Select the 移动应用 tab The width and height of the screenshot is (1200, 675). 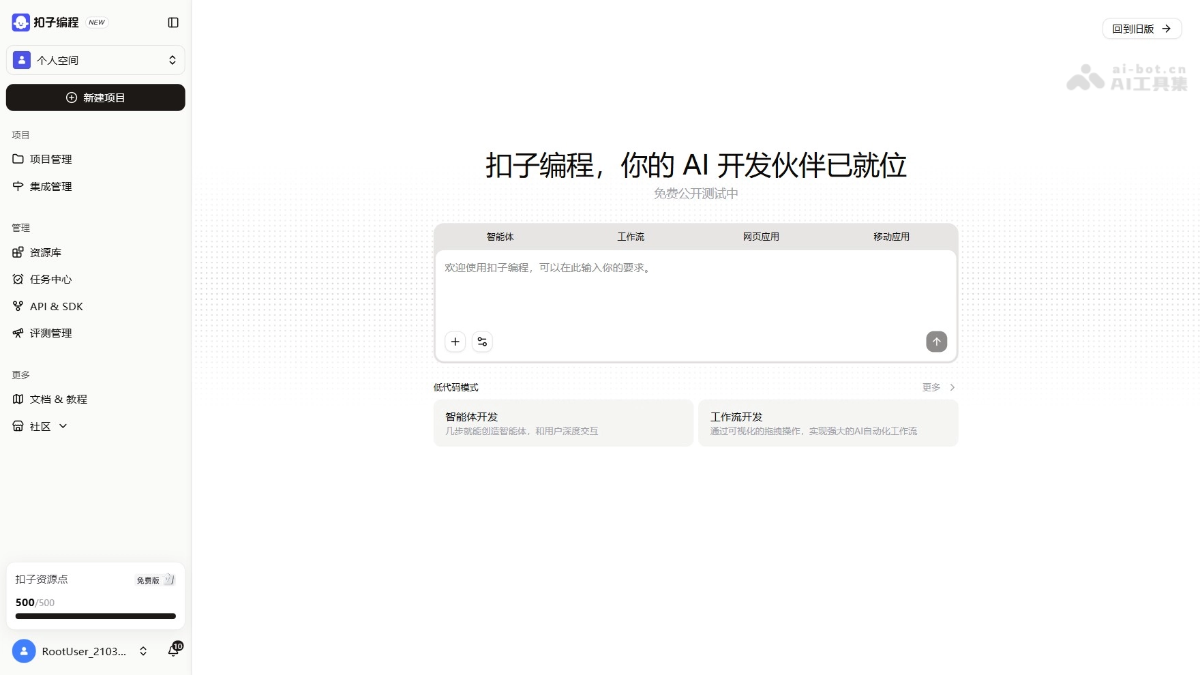[x=891, y=237]
